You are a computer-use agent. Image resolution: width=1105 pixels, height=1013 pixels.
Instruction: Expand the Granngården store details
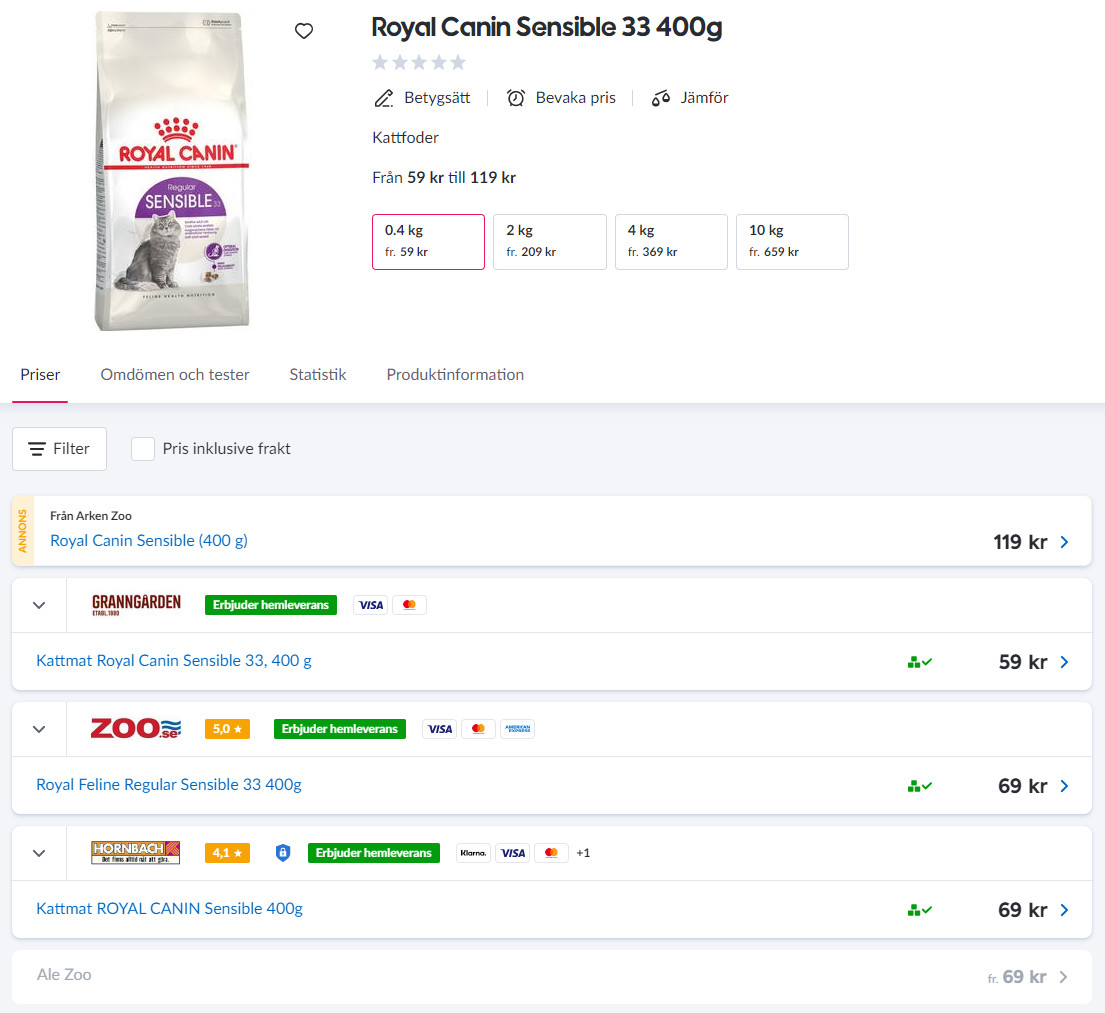tap(39, 605)
